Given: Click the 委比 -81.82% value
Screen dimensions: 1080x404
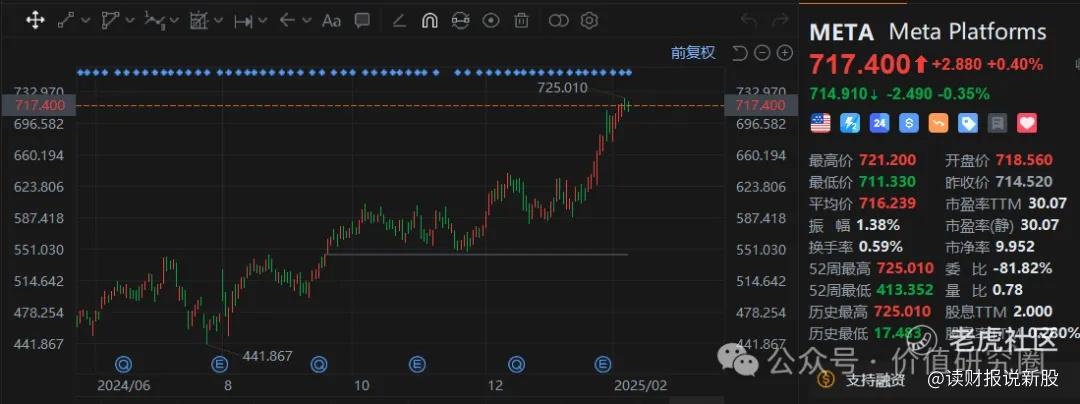Looking at the screenshot, I should [1023, 268].
